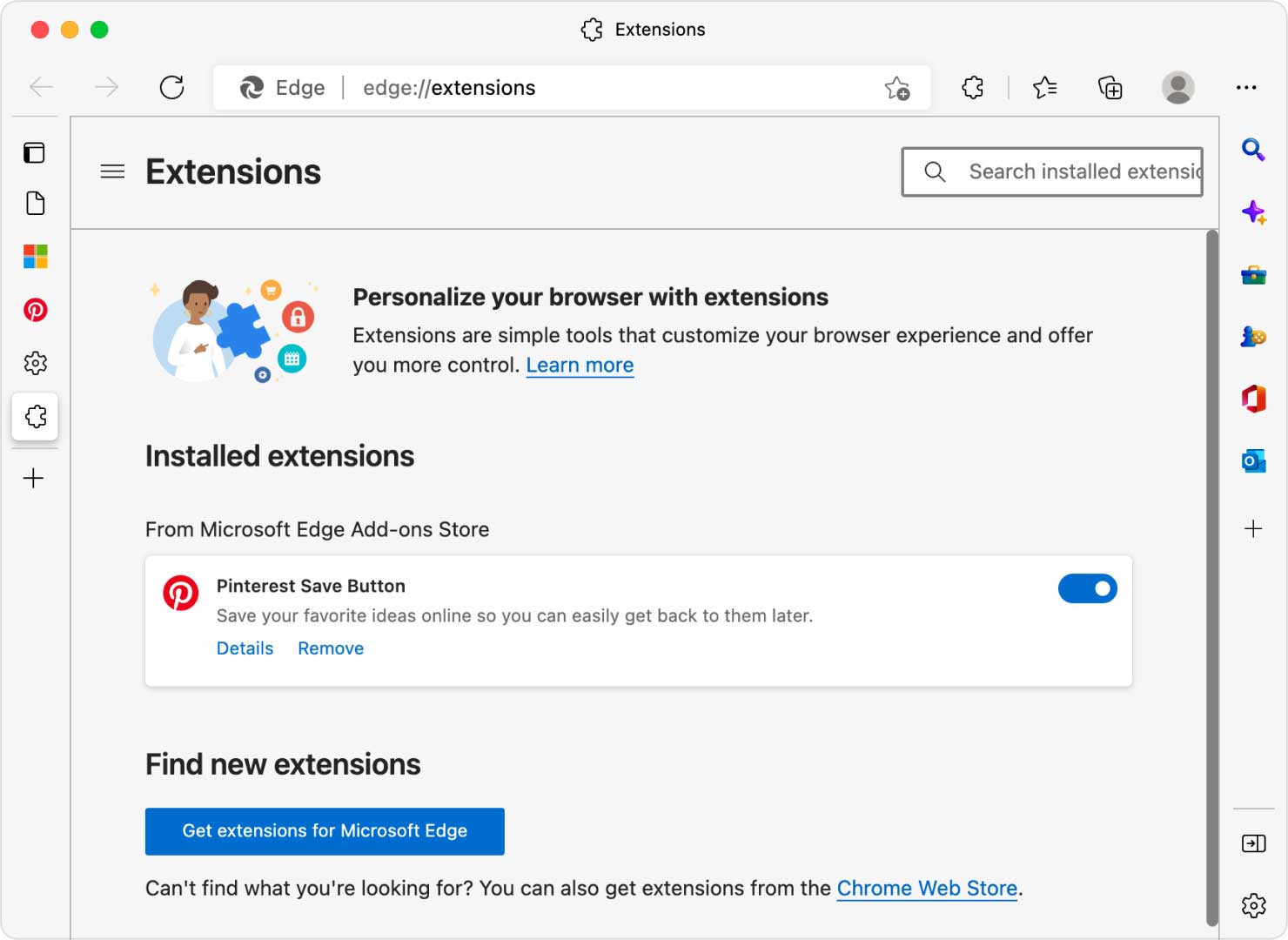The width and height of the screenshot is (1288, 940).
Task: Open the Extensions toolbar puzzle icon
Action: click(973, 87)
